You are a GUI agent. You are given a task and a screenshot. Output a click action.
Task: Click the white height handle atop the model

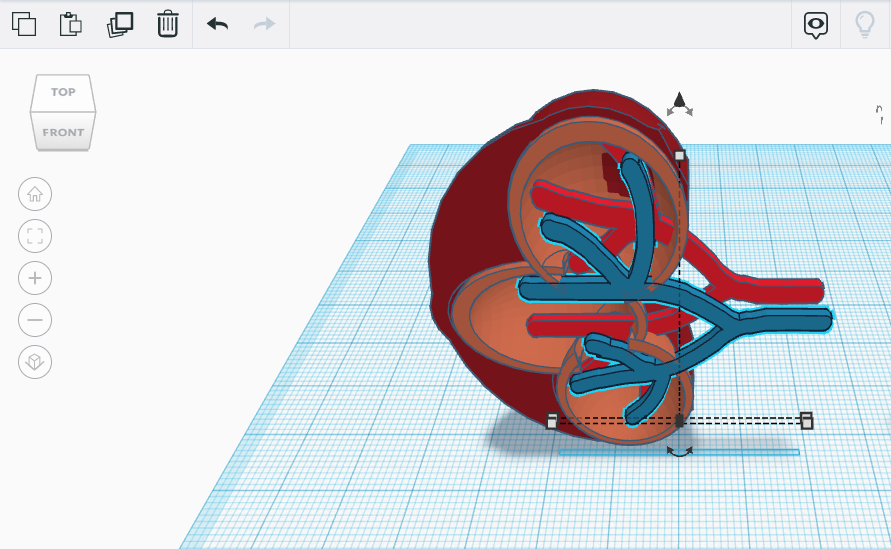680,156
